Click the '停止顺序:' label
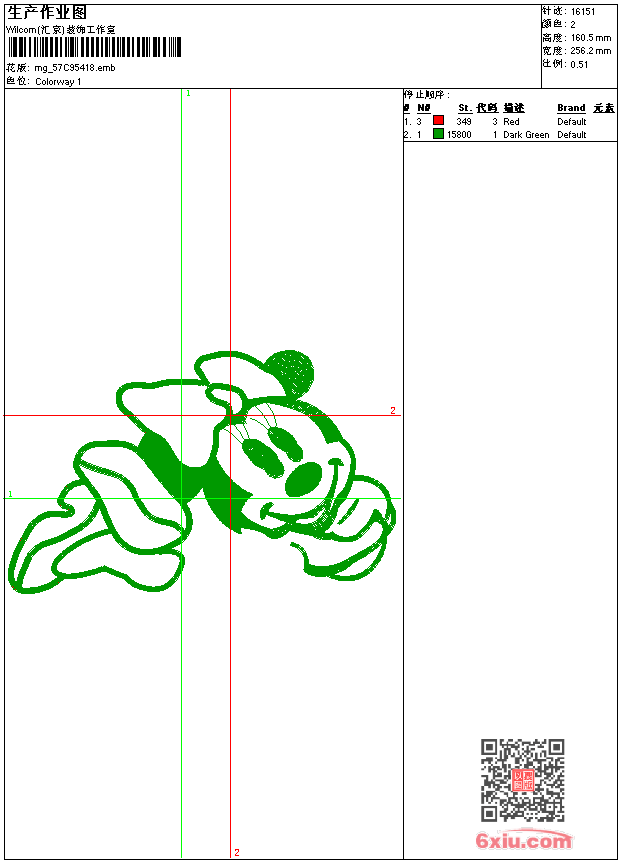 (427, 94)
